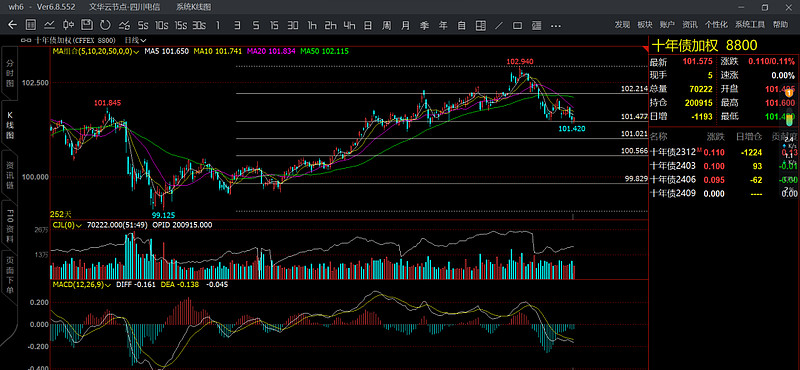Open the multi-window layout icon

480,25
